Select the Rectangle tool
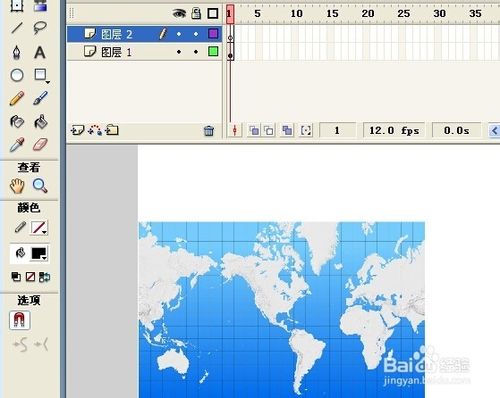 [x=40, y=75]
